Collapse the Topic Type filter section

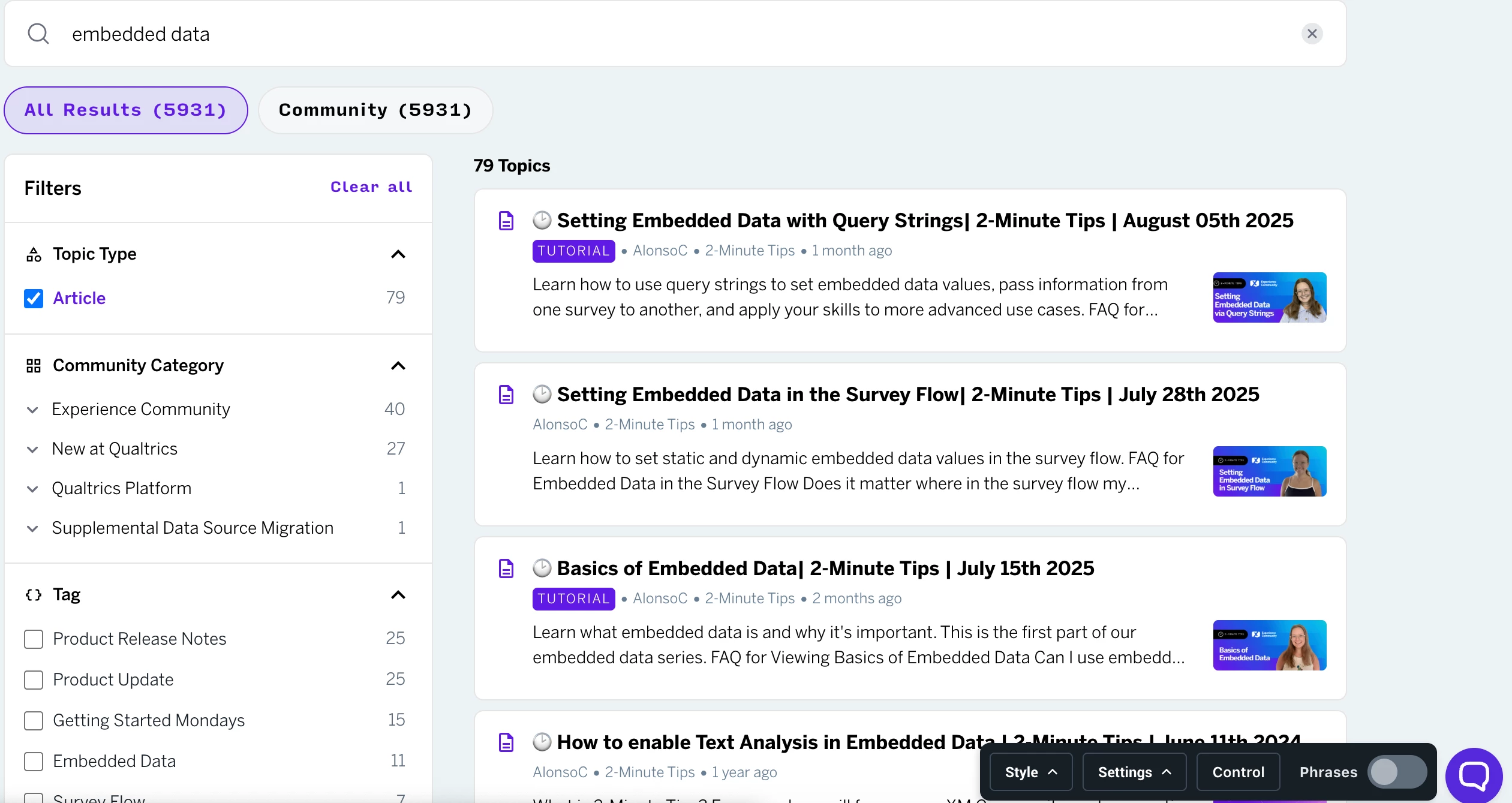pyautogui.click(x=398, y=254)
